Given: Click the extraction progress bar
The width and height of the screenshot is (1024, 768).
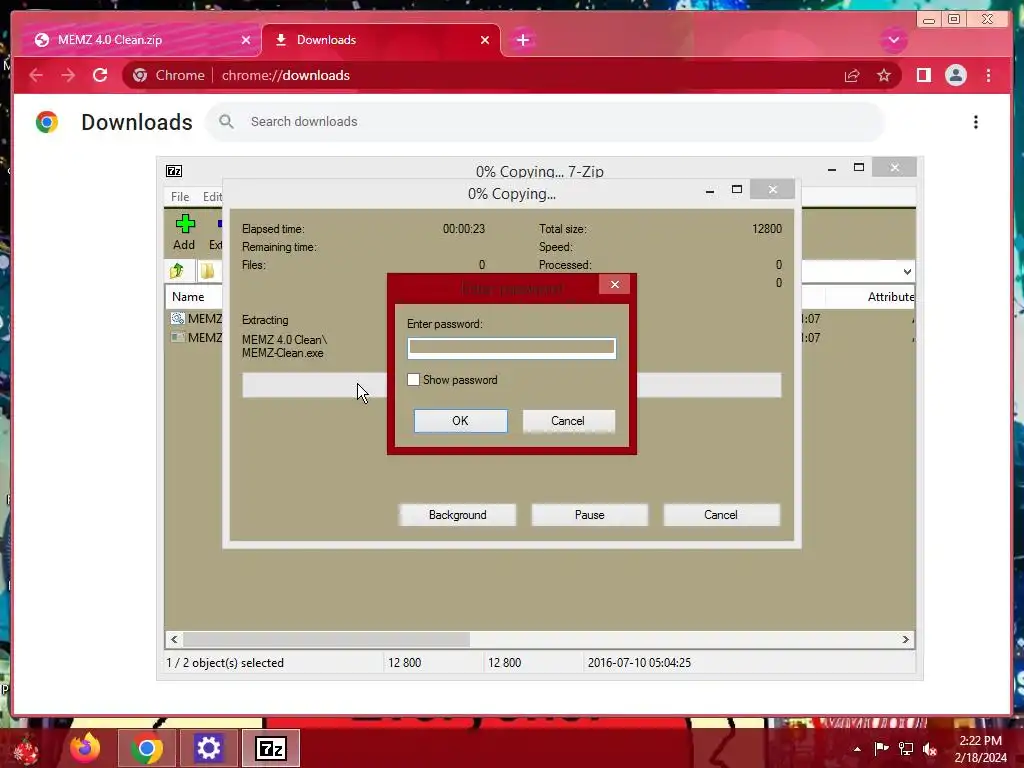Looking at the screenshot, I should point(511,385).
